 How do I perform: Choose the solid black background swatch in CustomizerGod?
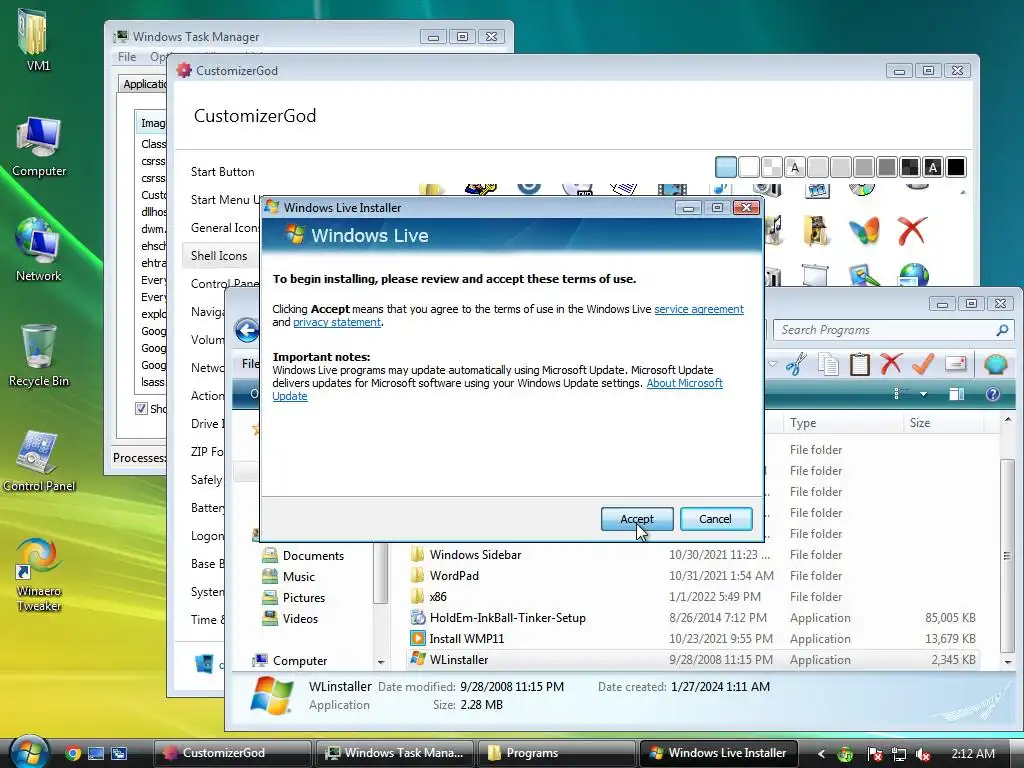pos(955,167)
